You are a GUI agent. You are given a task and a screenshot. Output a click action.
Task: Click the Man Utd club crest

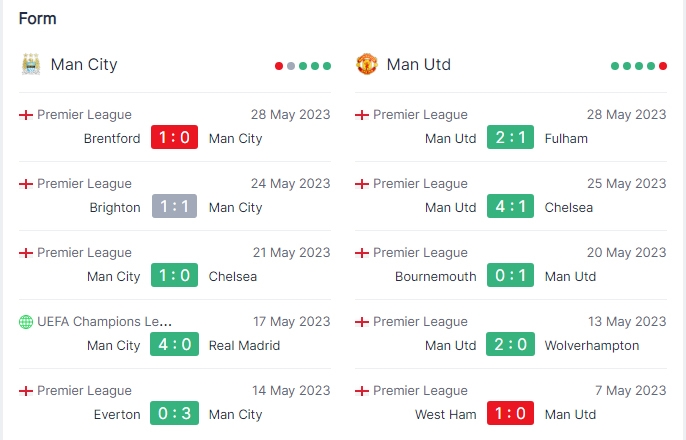(x=367, y=64)
